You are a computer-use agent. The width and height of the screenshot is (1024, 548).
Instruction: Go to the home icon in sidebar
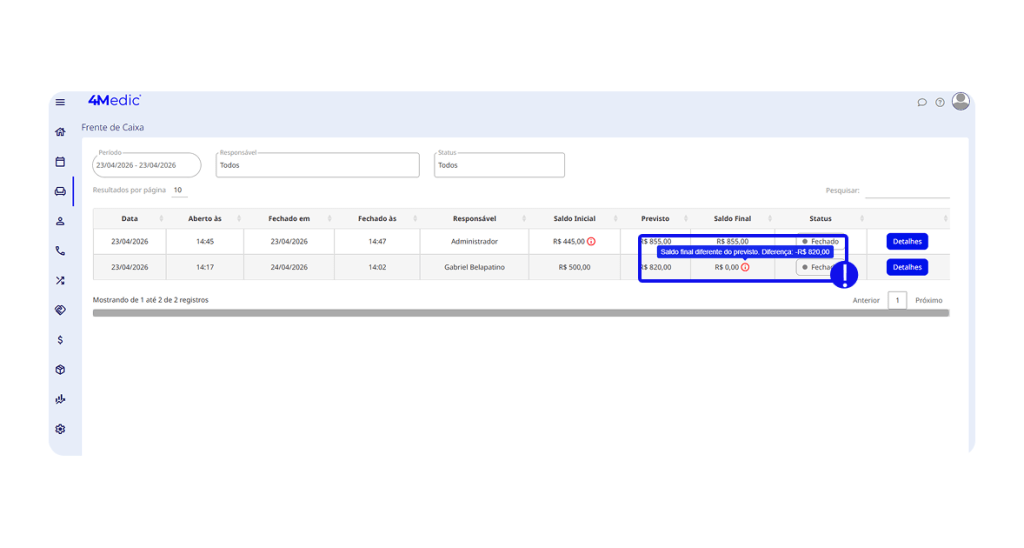[x=60, y=132]
